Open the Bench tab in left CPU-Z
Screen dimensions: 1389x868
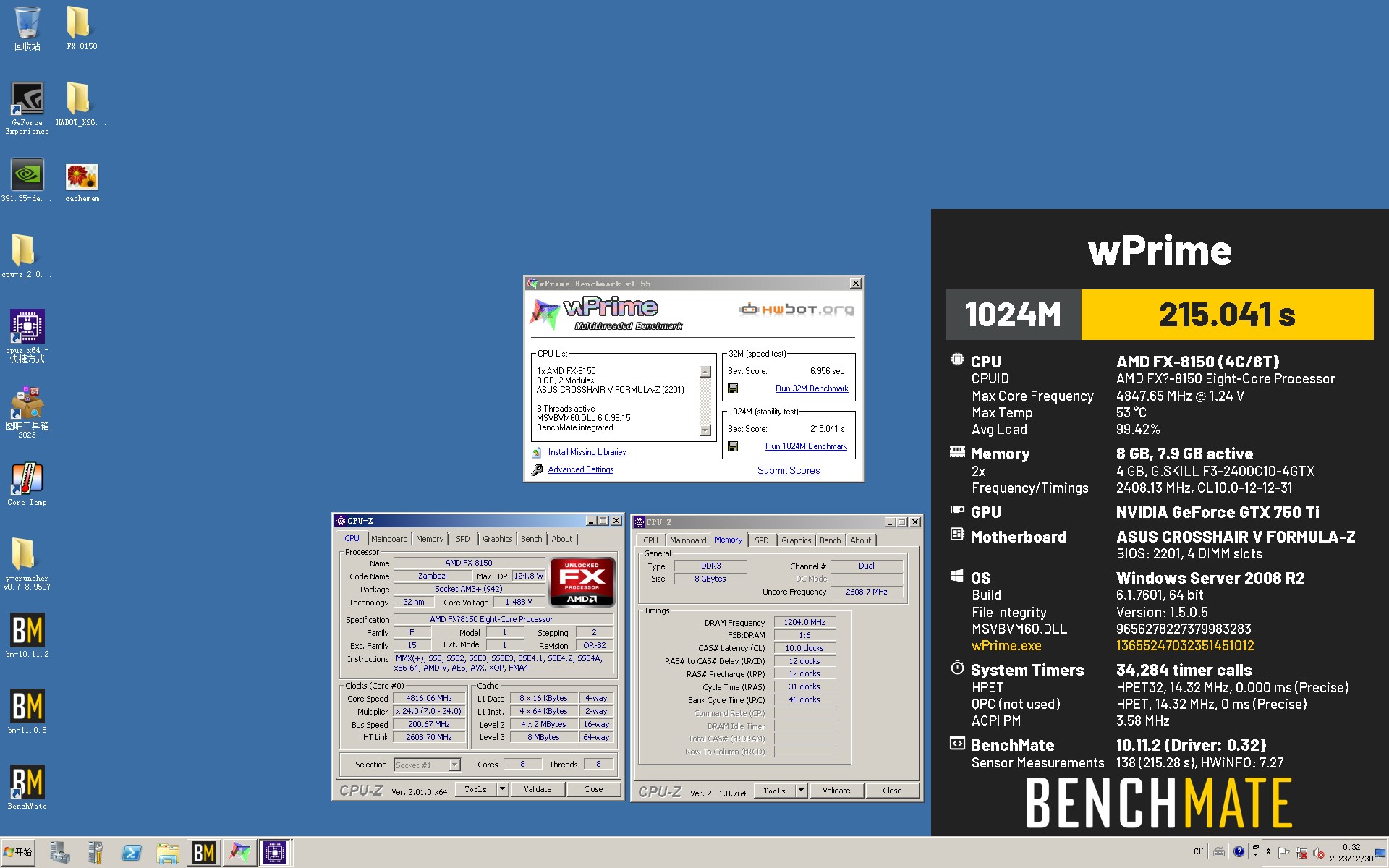point(532,539)
